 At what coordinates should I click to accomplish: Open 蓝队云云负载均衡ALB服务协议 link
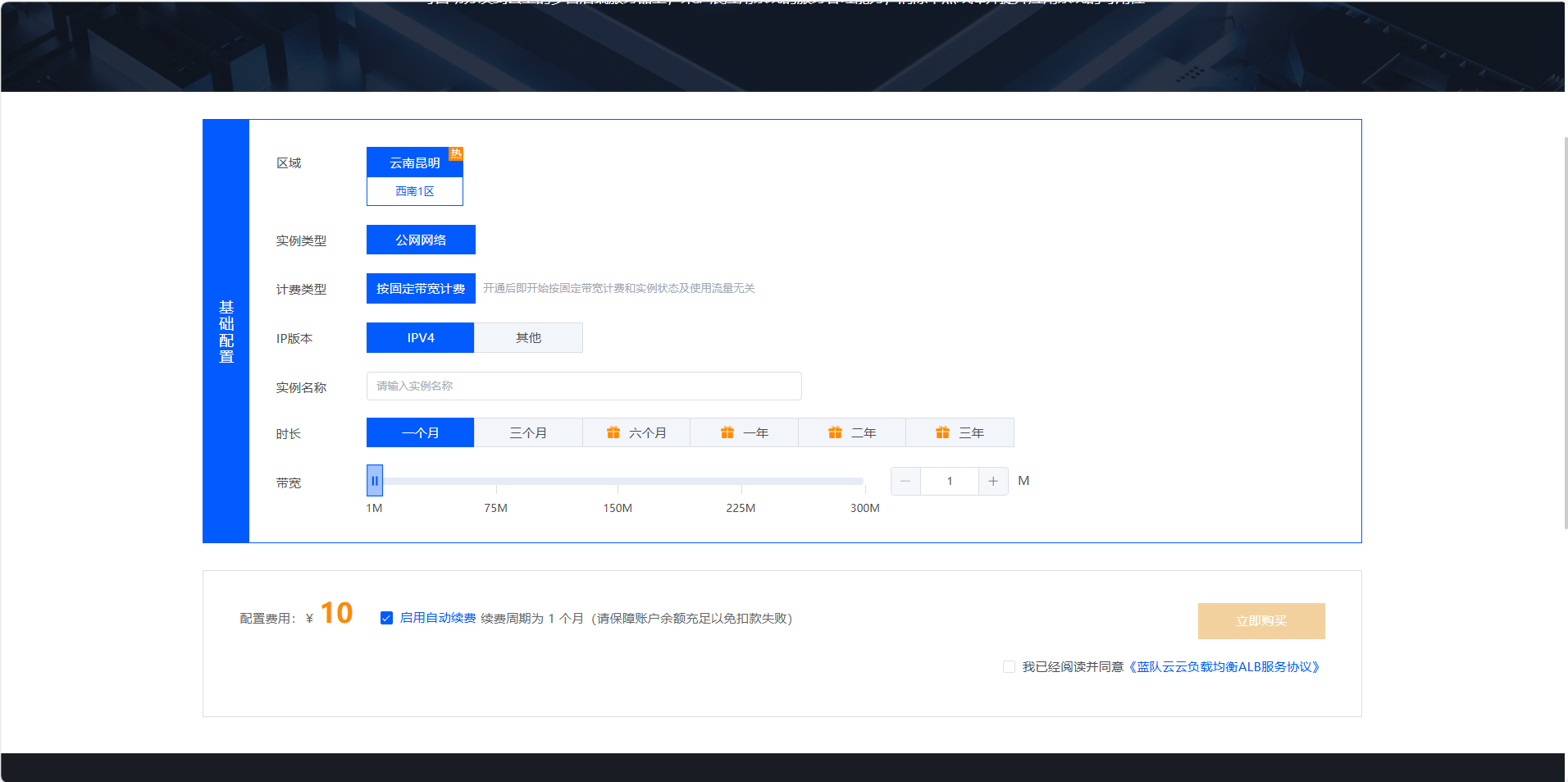click(1224, 667)
